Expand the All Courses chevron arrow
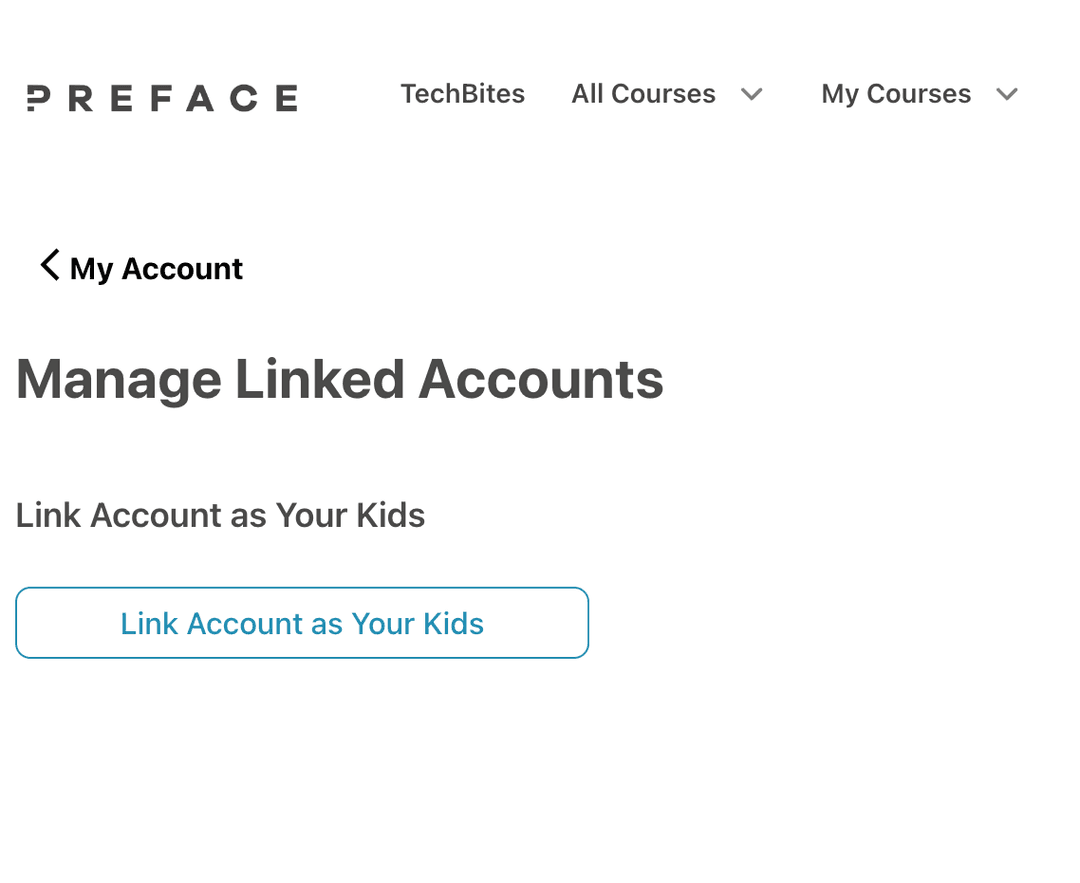Screen dimensions: 1080x883 pos(752,95)
